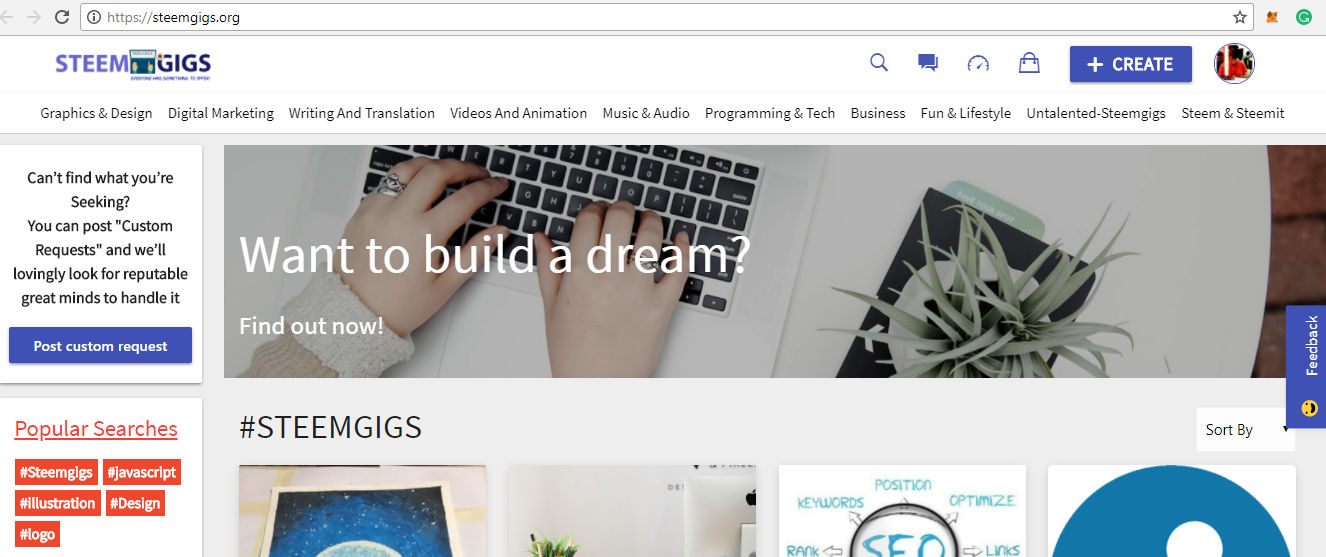Viewport: 1326px width, 557px height.
Task: Reload the page using the refresh icon
Action: click(62, 17)
